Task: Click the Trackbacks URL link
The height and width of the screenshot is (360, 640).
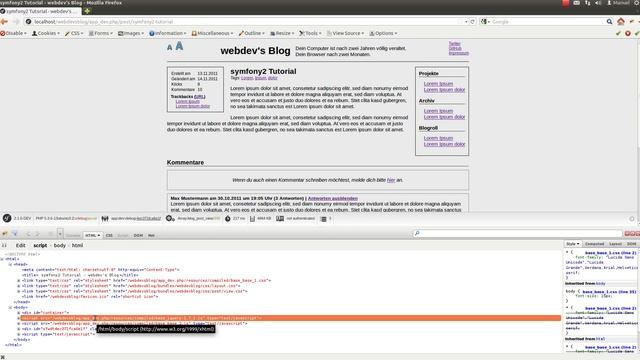Action: (200, 96)
